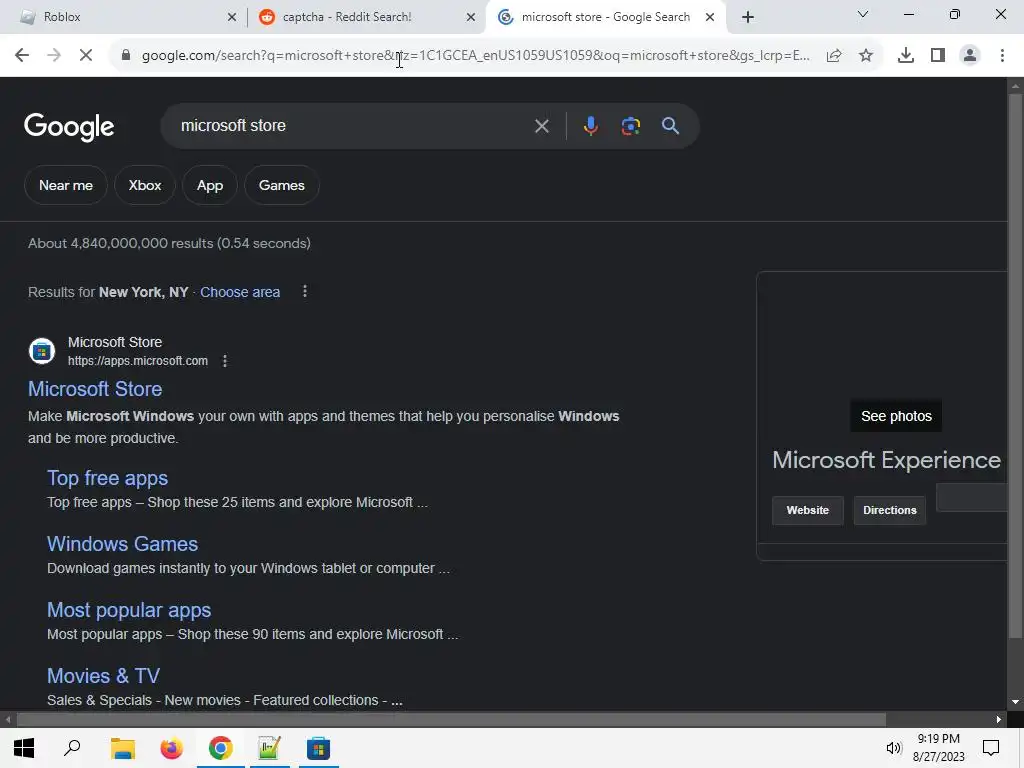Open Chrome downloads
1024x768 pixels.
905,56
